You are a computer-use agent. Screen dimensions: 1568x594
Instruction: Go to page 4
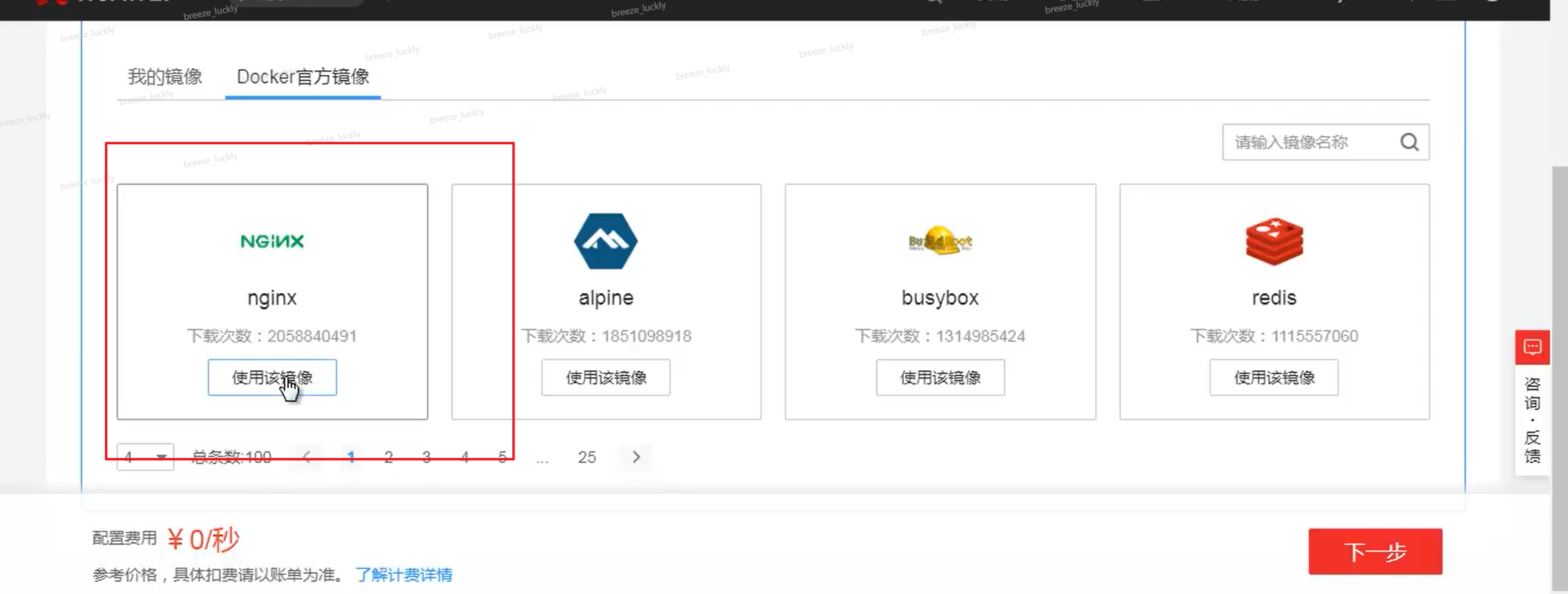tap(465, 457)
